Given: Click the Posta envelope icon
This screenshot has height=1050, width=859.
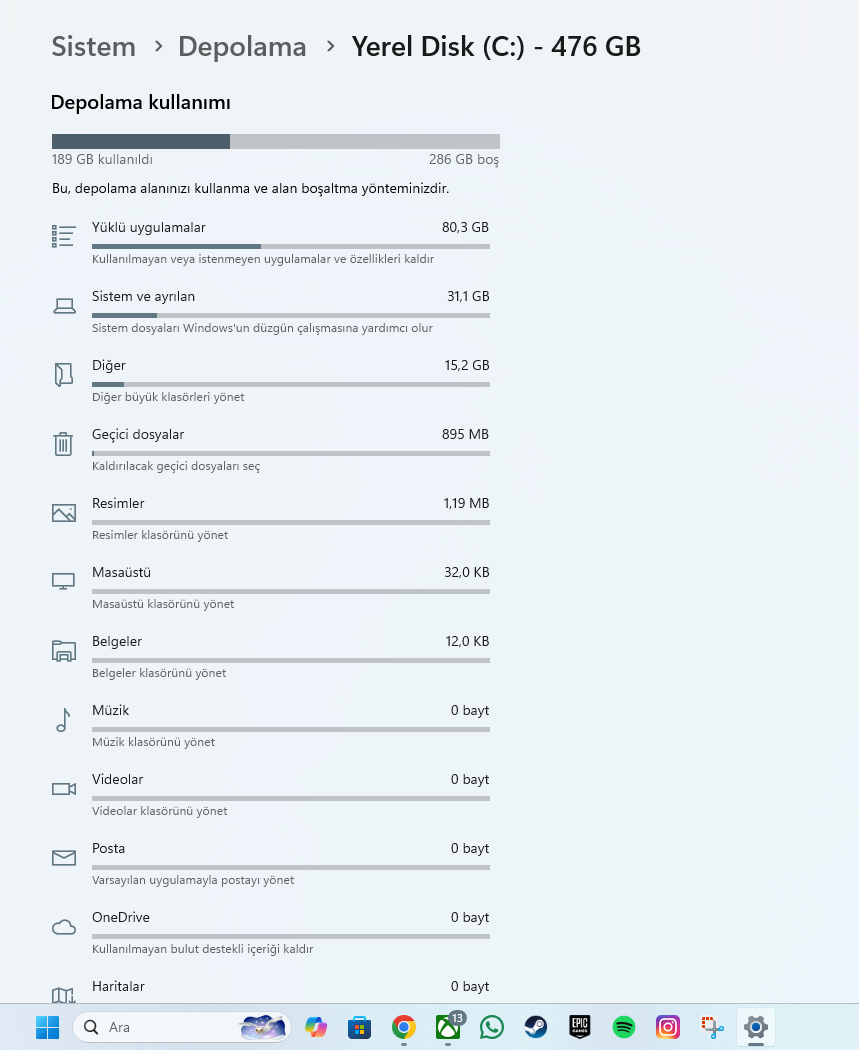Looking at the screenshot, I should click(x=64, y=858).
